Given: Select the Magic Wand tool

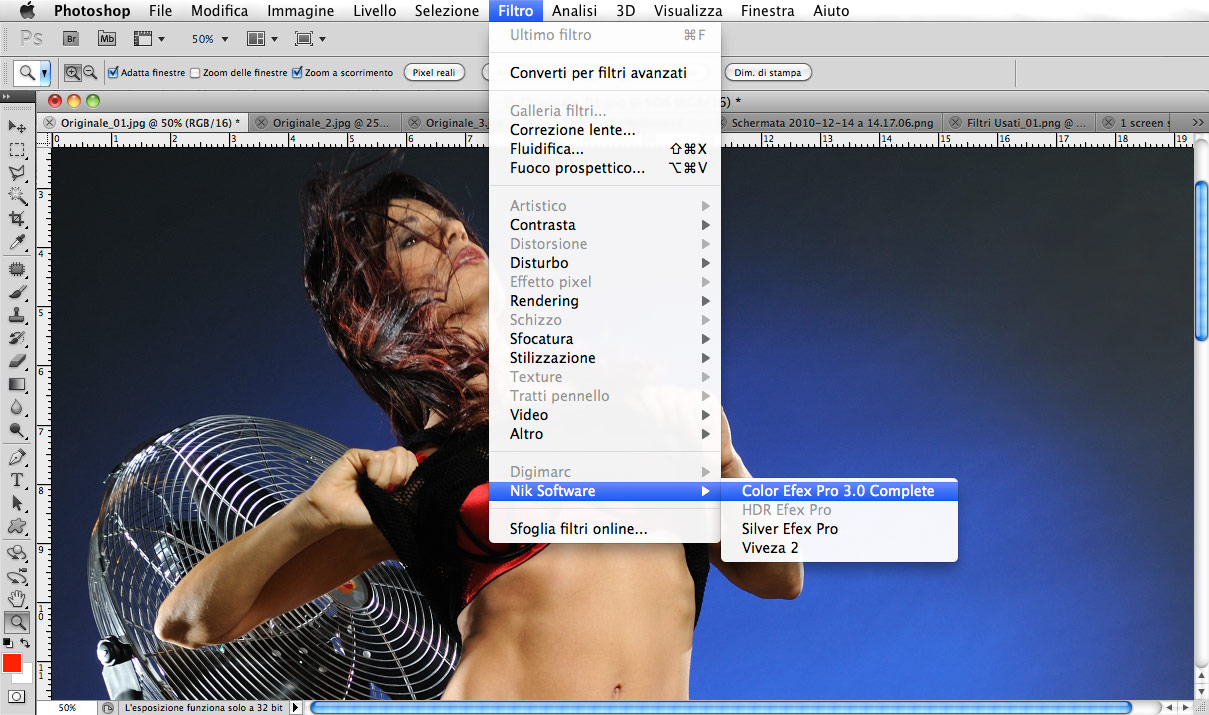Looking at the screenshot, I should [x=17, y=196].
